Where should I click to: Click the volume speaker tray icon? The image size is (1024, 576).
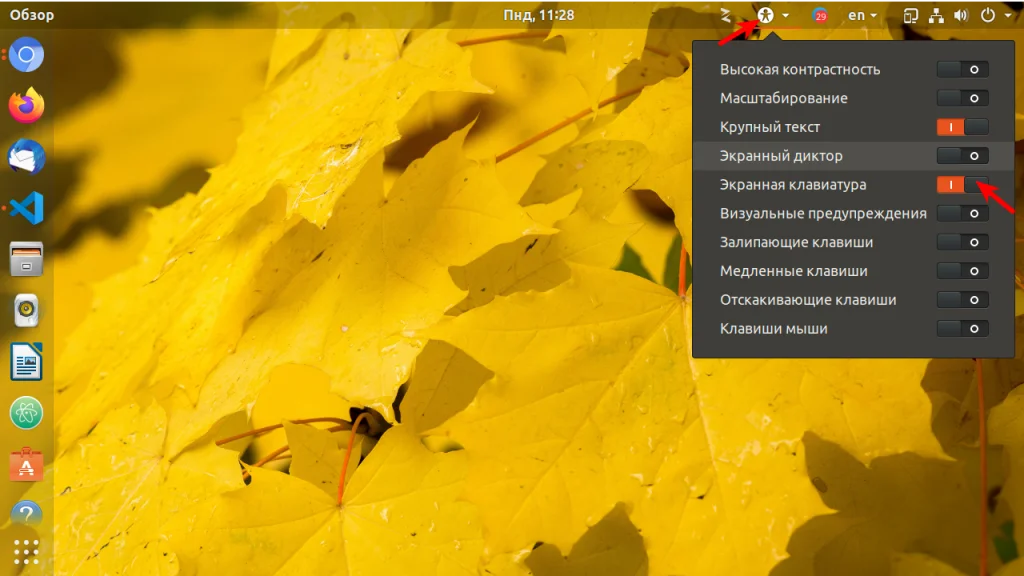click(961, 15)
